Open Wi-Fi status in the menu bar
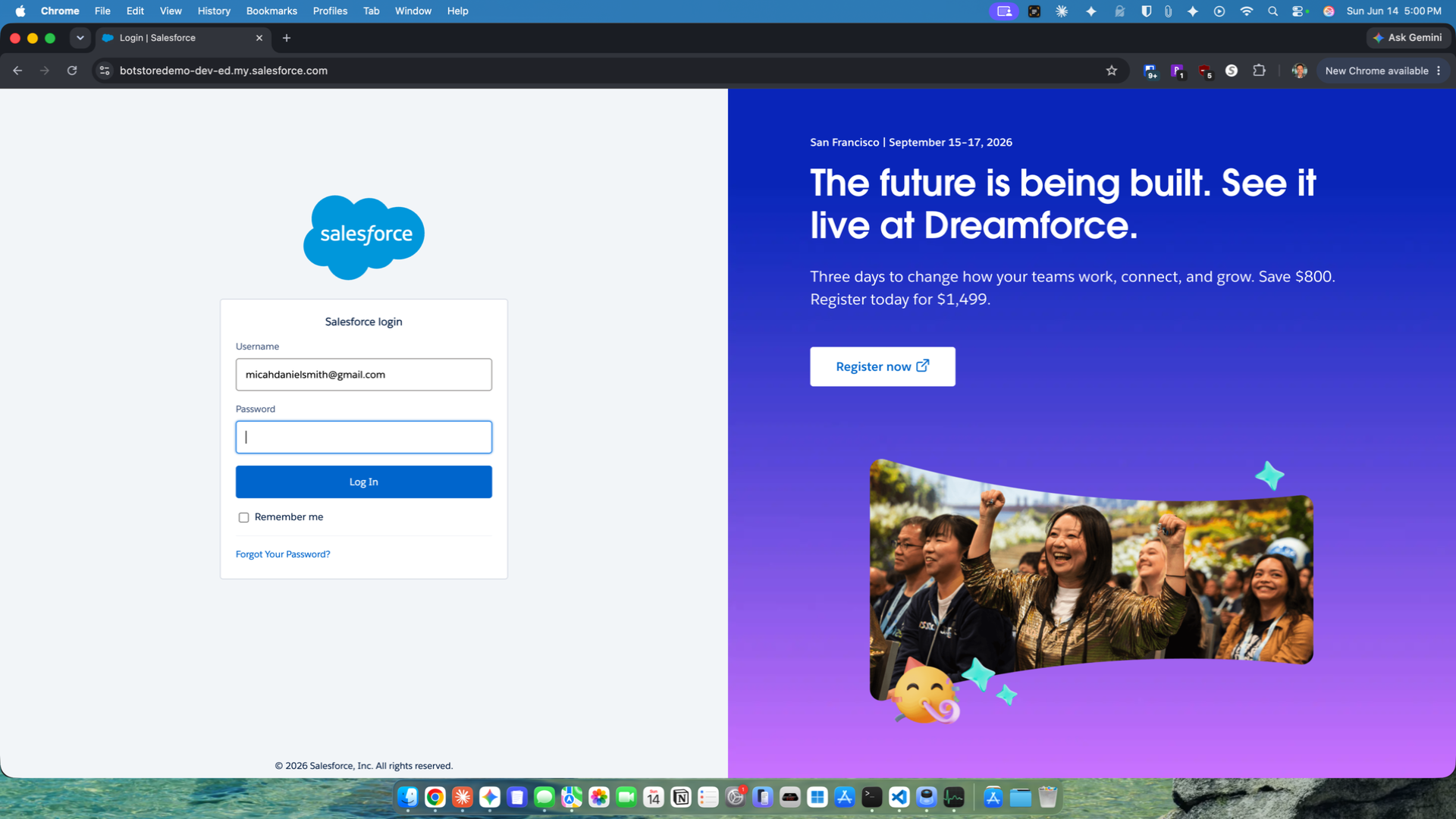1456x819 pixels. click(1247, 11)
